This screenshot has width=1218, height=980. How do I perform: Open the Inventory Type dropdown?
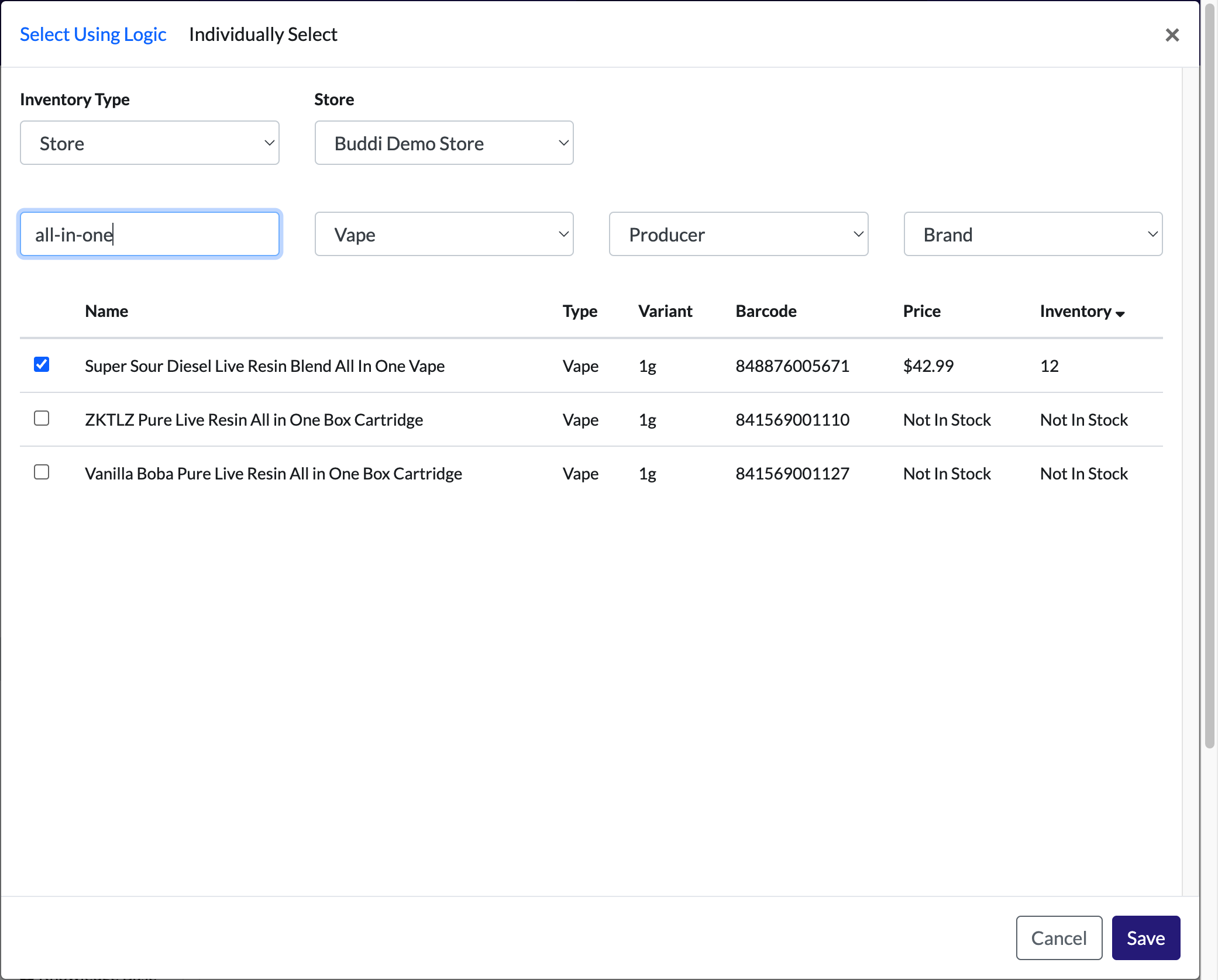coord(150,143)
